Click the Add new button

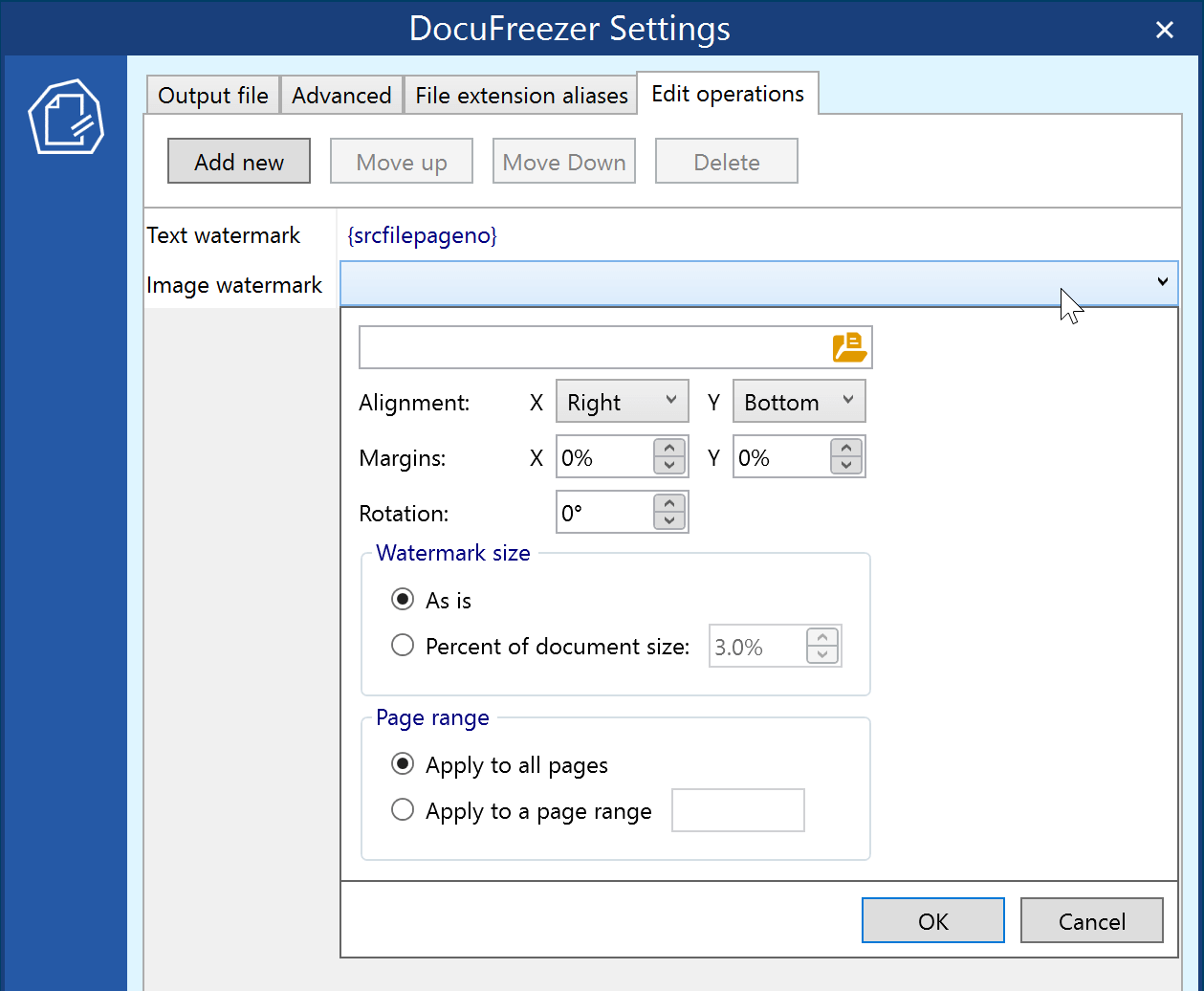click(x=239, y=161)
